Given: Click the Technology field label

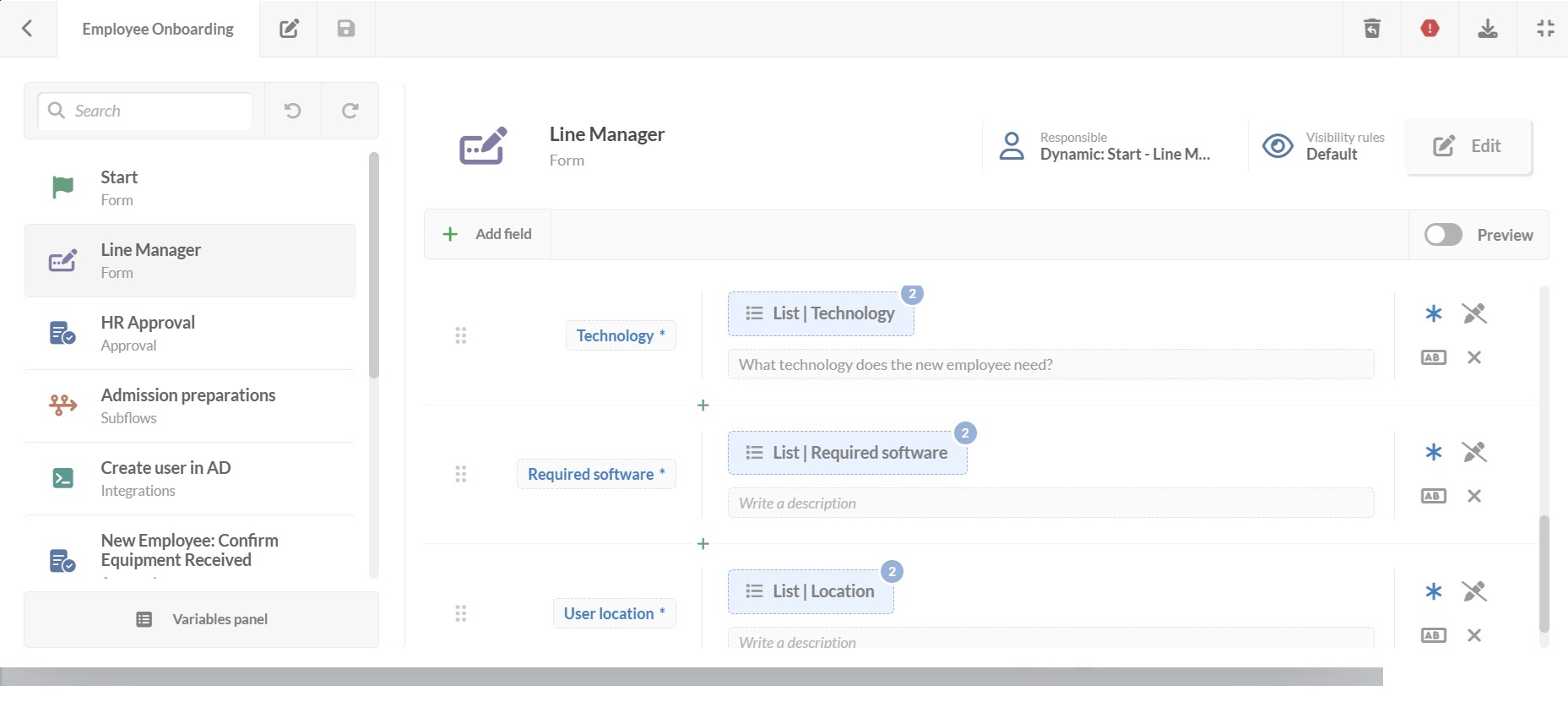Looking at the screenshot, I should pyautogui.click(x=621, y=335).
